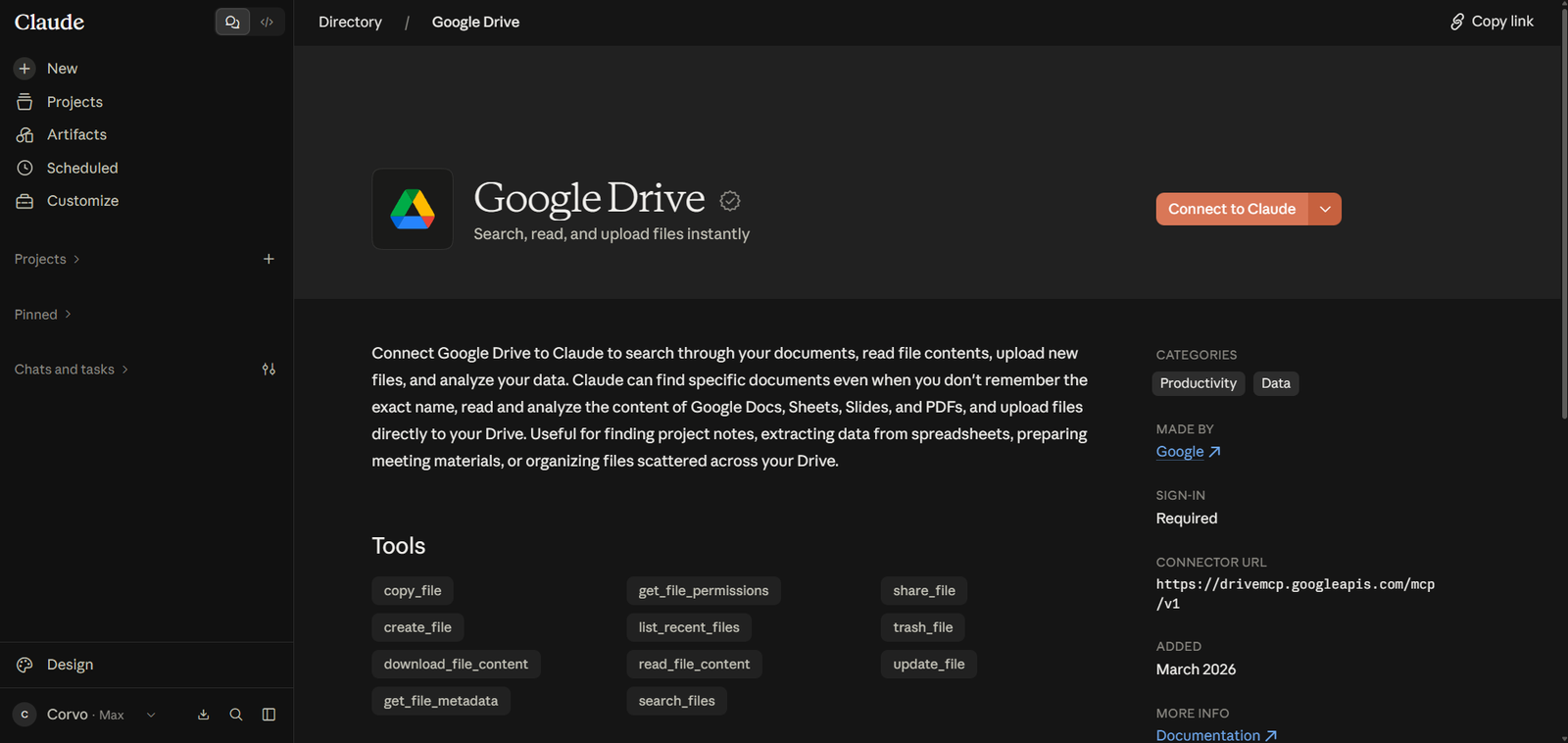Click the update_file tool

coord(929,665)
